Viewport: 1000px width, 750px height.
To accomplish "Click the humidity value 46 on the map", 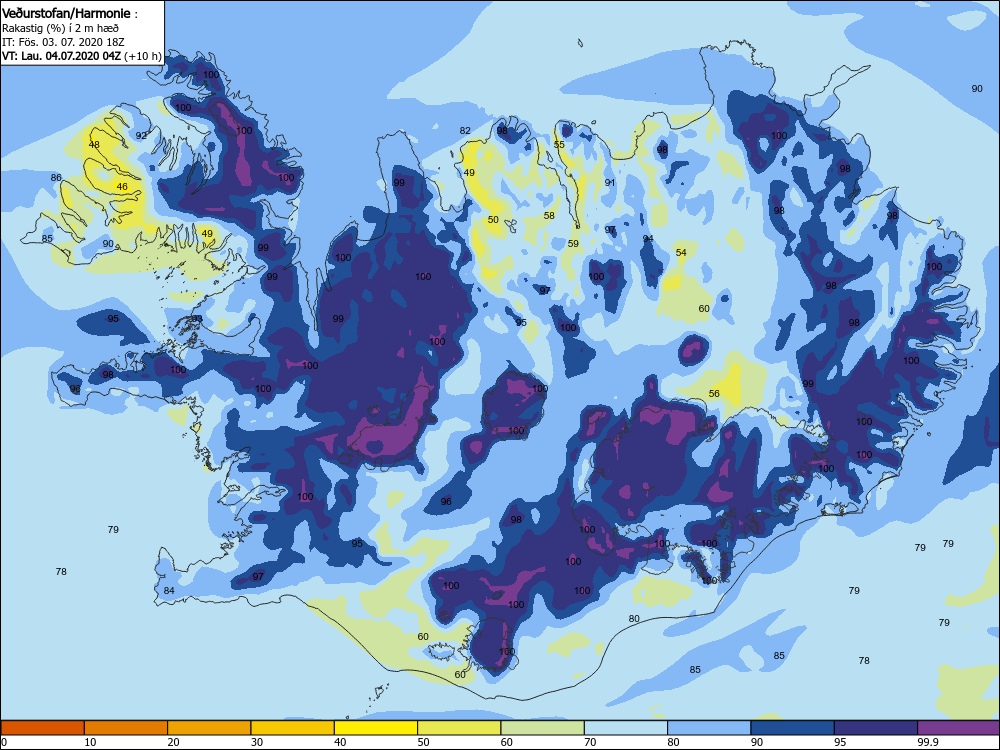I will [122, 187].
